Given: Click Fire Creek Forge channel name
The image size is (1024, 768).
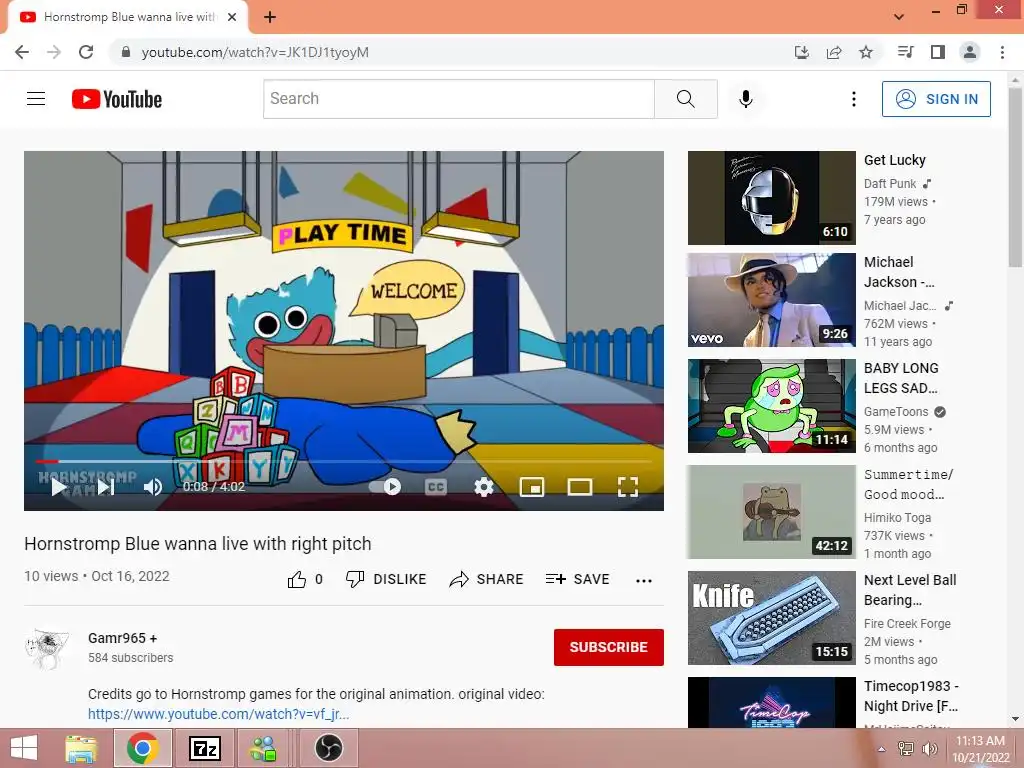Looking at the screenshot, I should click(907, 624).
